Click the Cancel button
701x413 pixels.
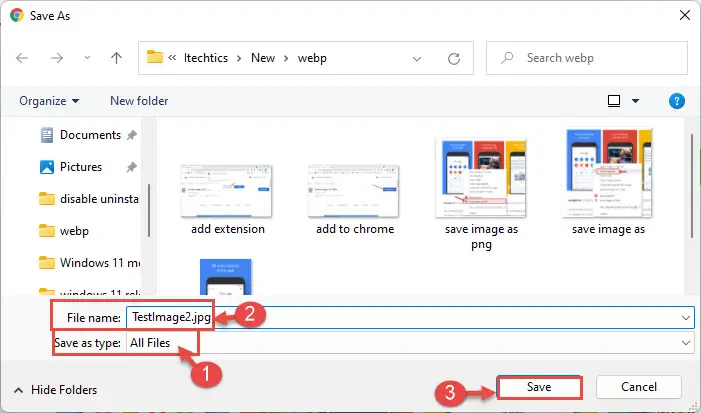pyautogui.click(x=639, y=387)
